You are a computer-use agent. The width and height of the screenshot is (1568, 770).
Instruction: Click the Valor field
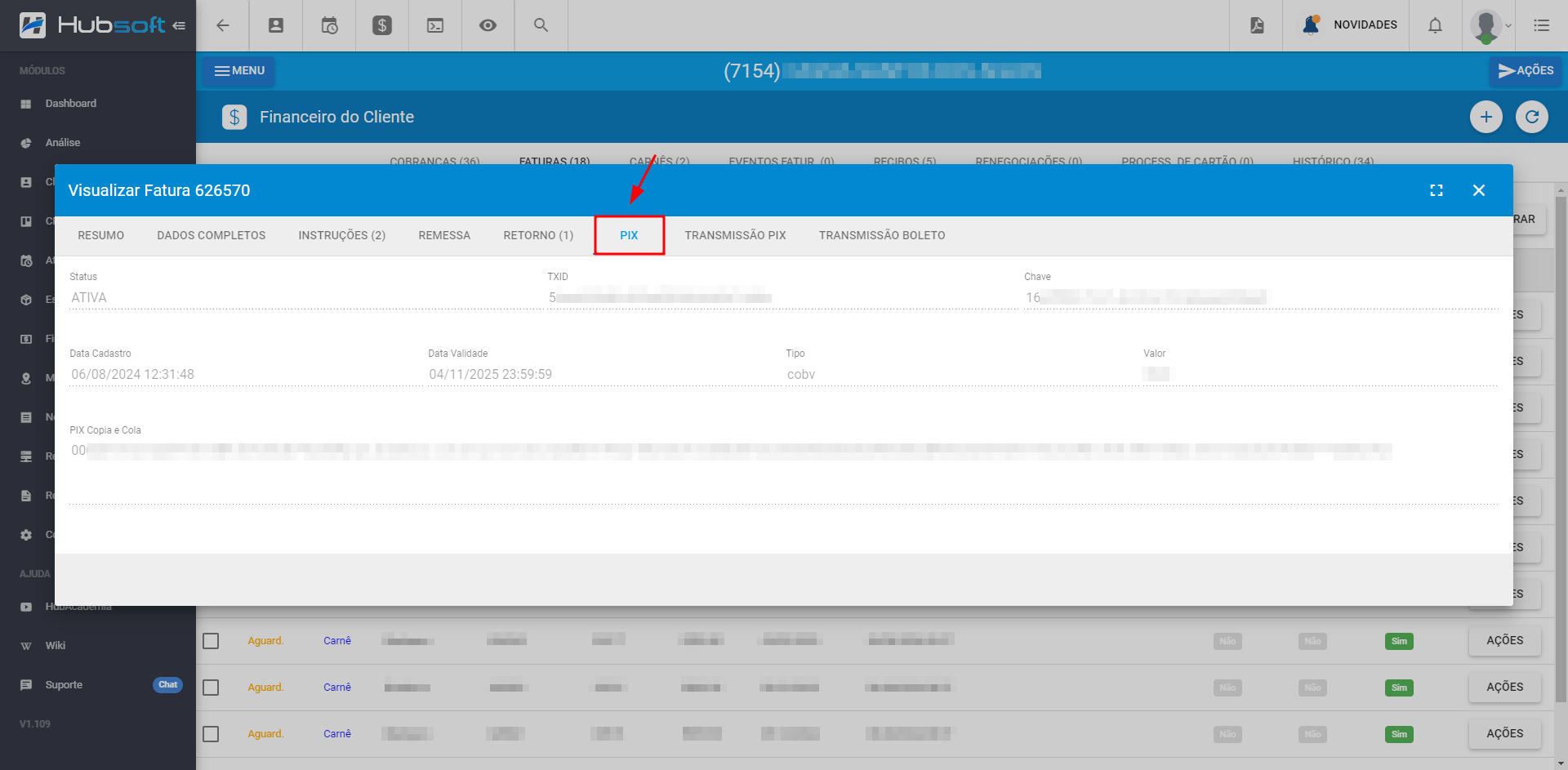tap(1321, 375)
